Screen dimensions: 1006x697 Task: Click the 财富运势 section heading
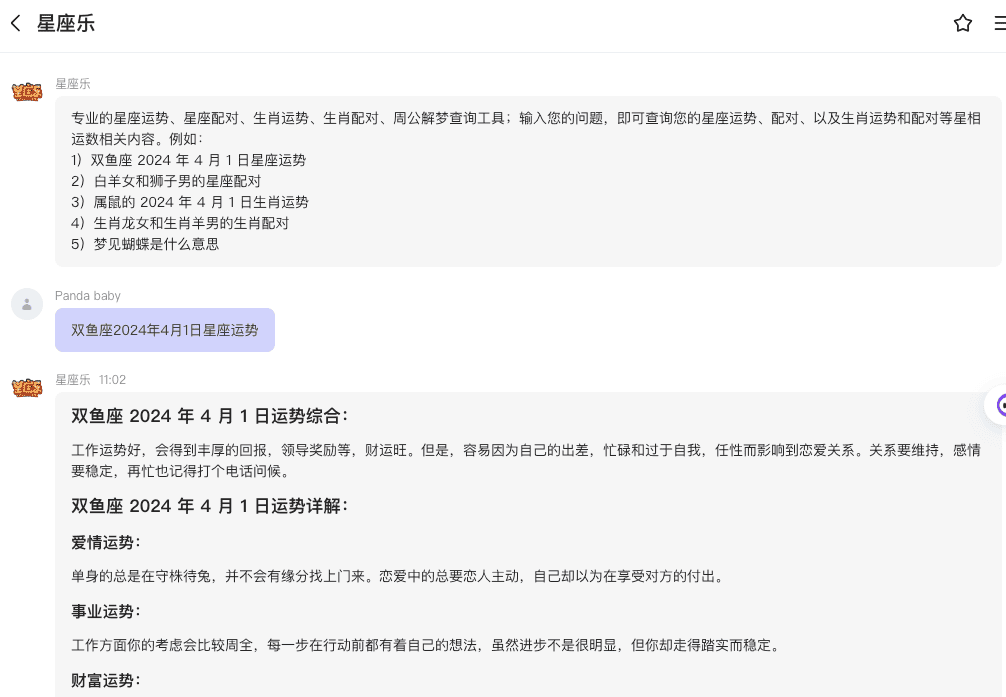[x=105, y=680]
